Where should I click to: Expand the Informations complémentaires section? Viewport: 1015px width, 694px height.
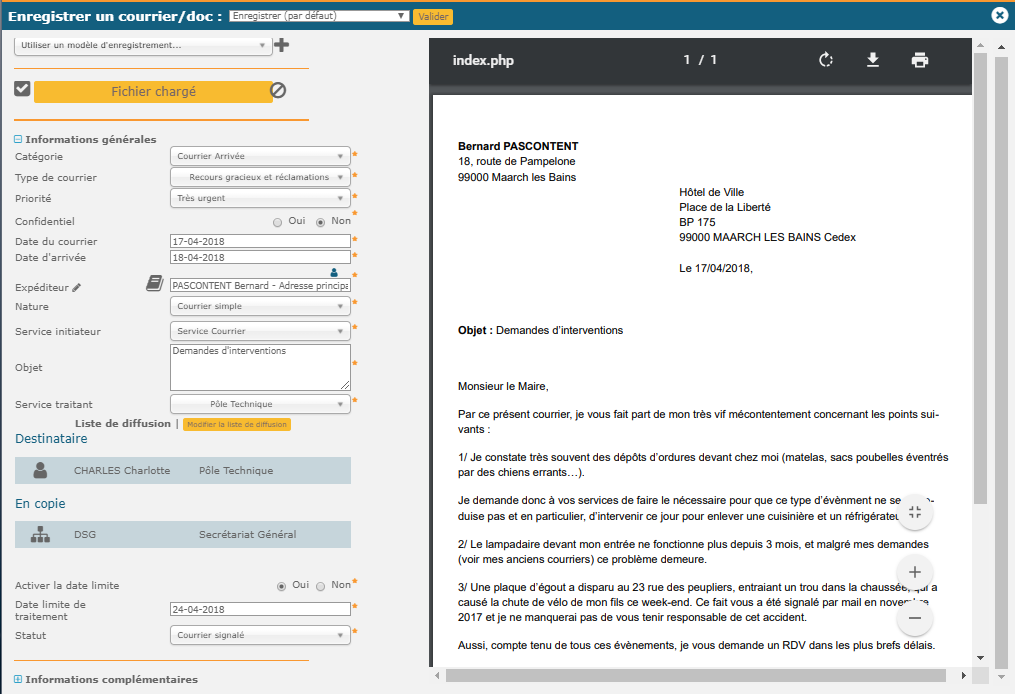(18, 679)
